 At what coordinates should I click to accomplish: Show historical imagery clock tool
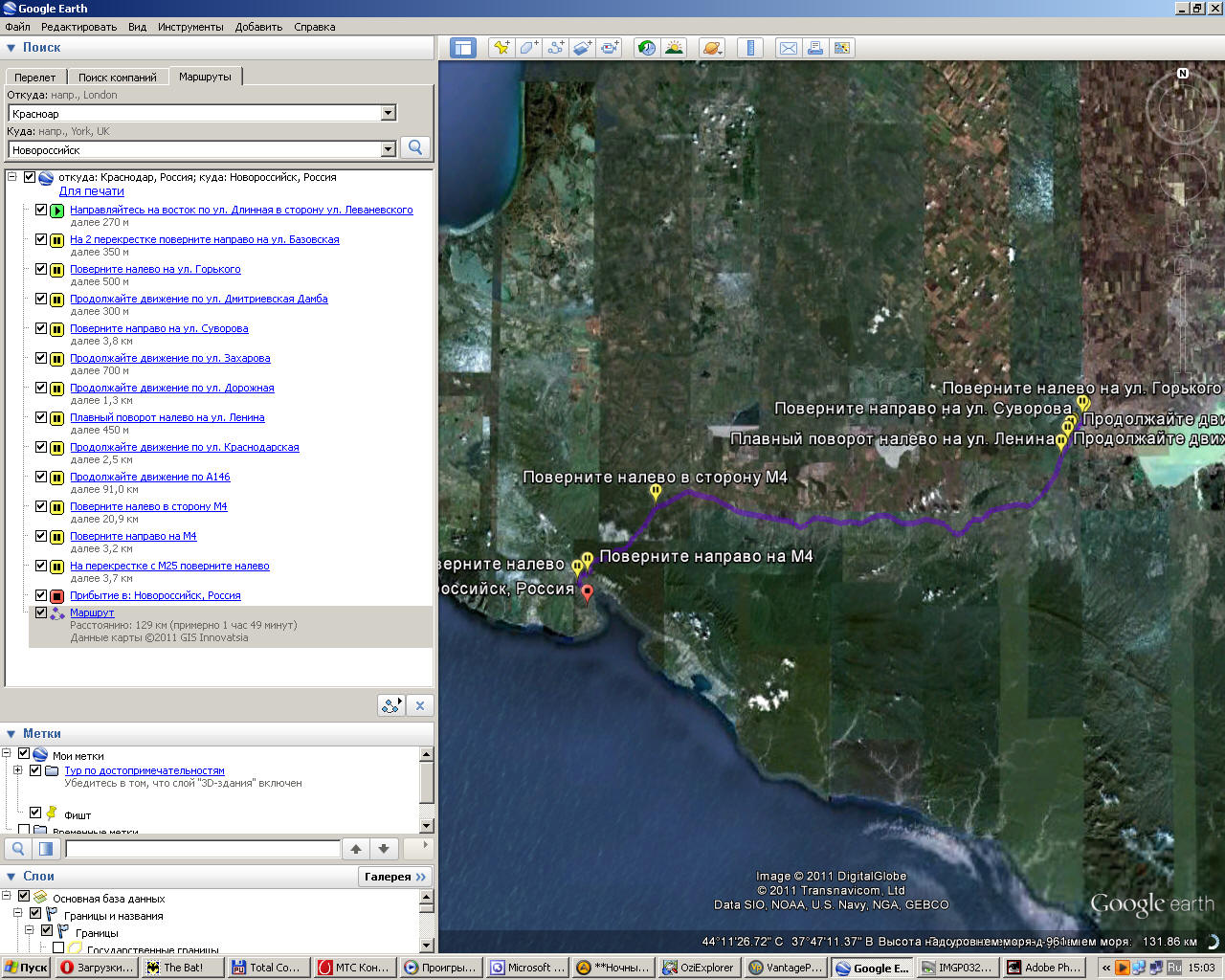pyautogui.click(x=647, y=48)
